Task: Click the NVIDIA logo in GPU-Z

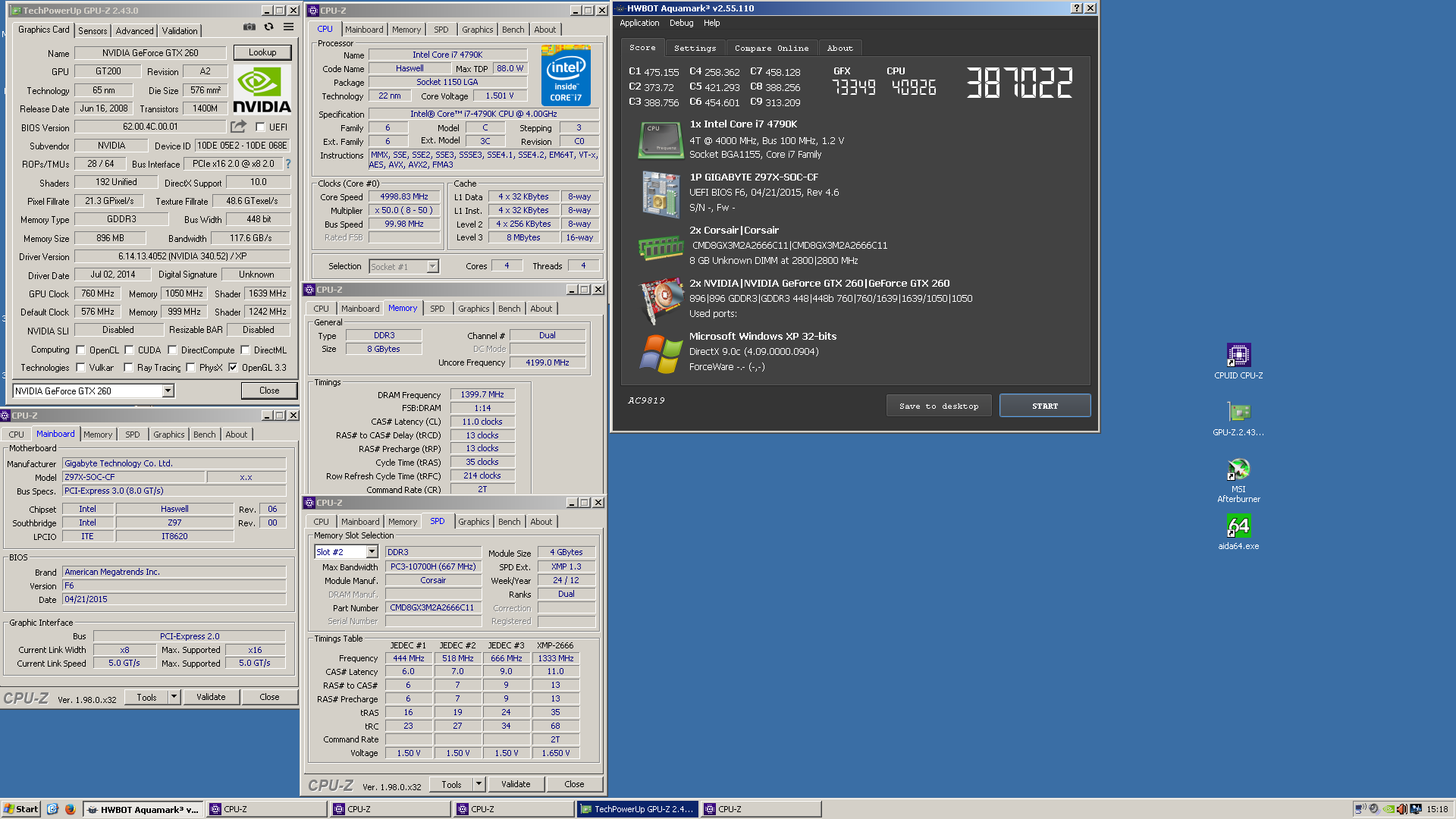Action: point(262,89)
